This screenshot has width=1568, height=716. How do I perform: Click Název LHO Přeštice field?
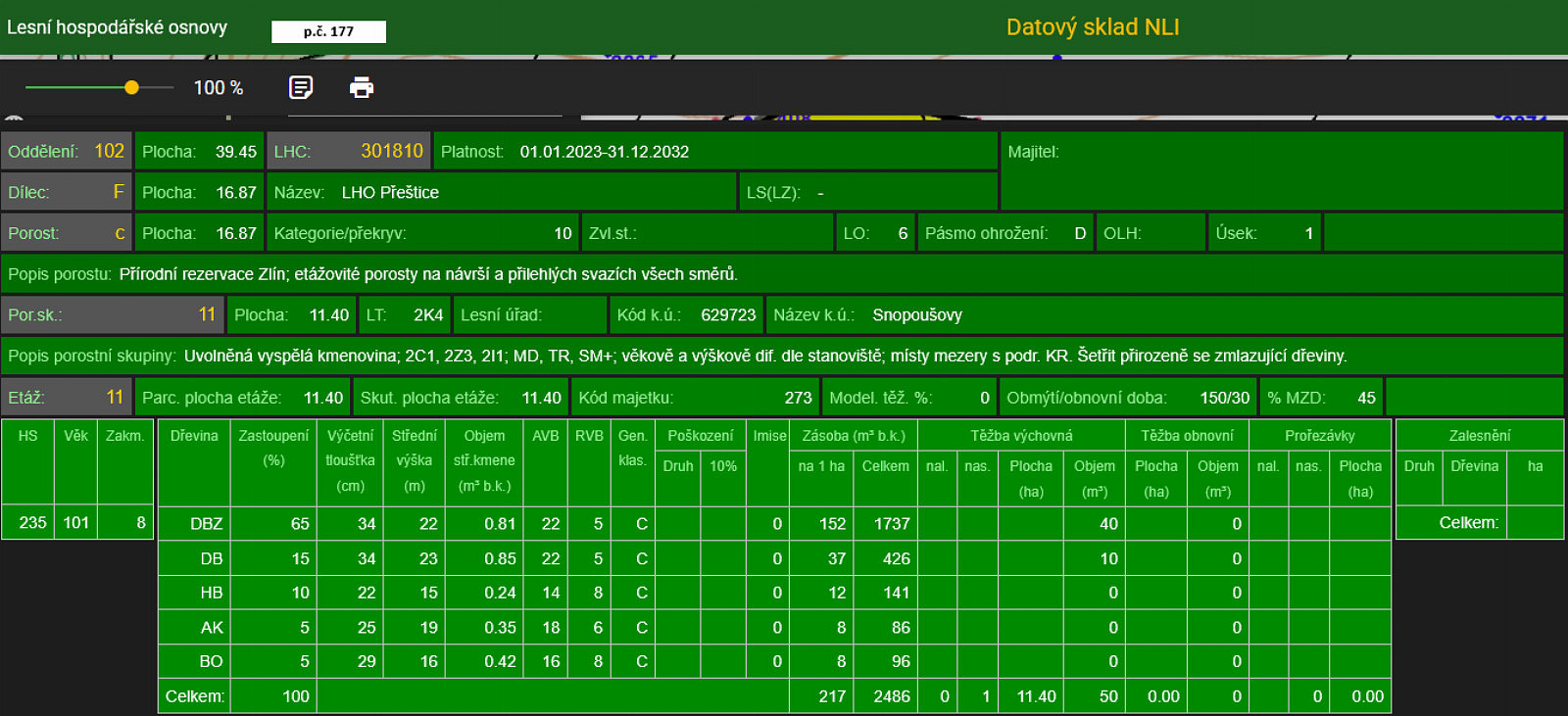[501, 192]
